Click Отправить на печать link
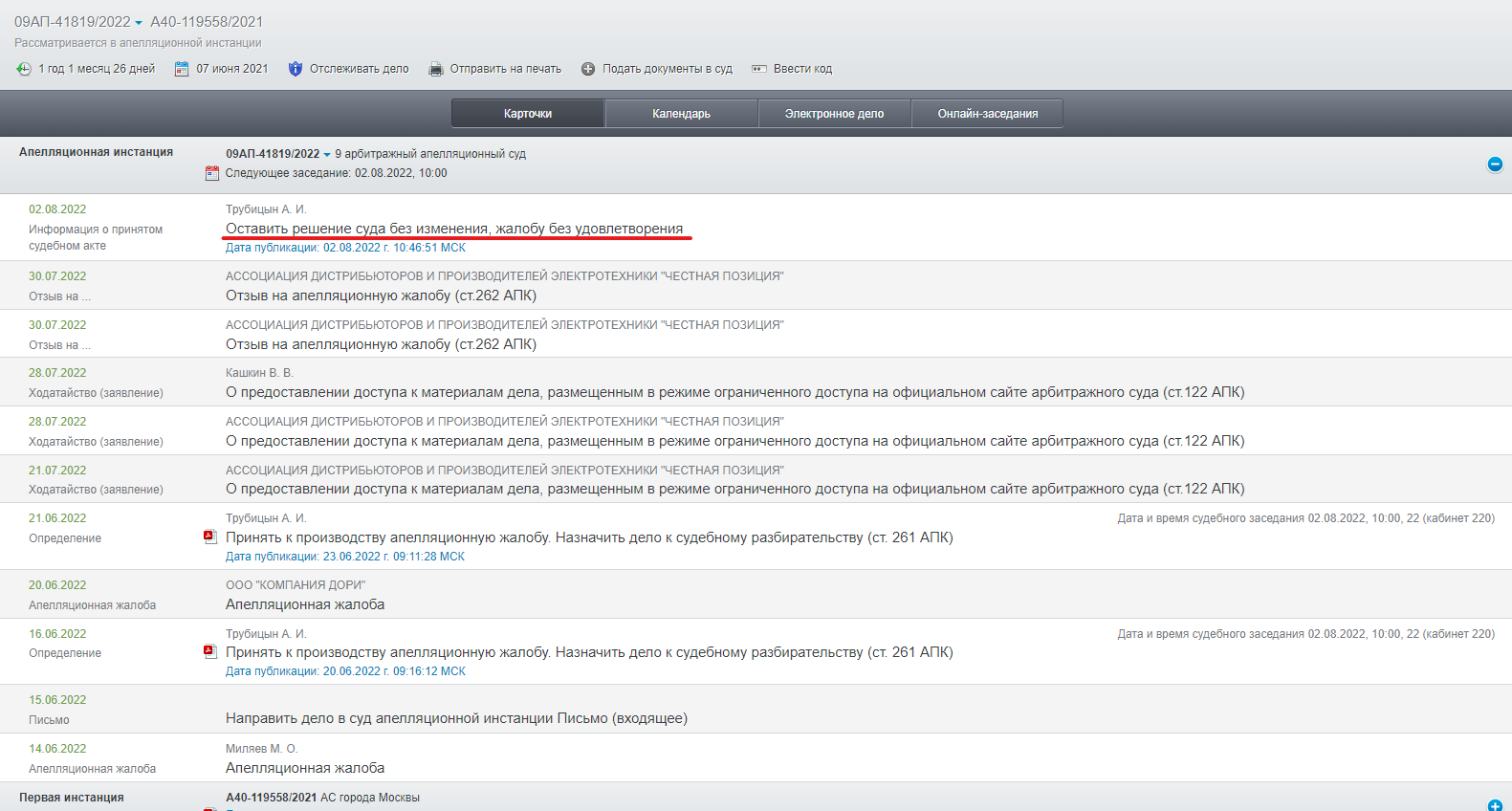This screenshot has height=811, width=1512. 506,69
